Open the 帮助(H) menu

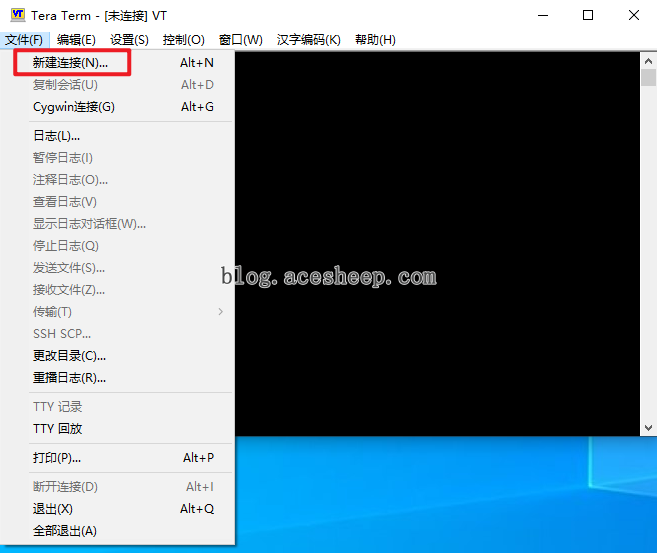pos(375,40)
